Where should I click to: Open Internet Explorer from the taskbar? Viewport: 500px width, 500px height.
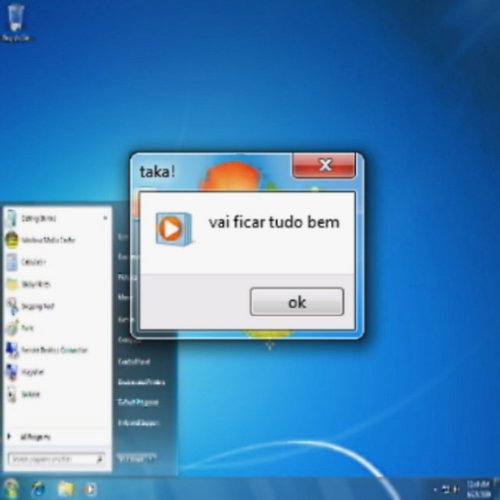[x=39, y=489]
